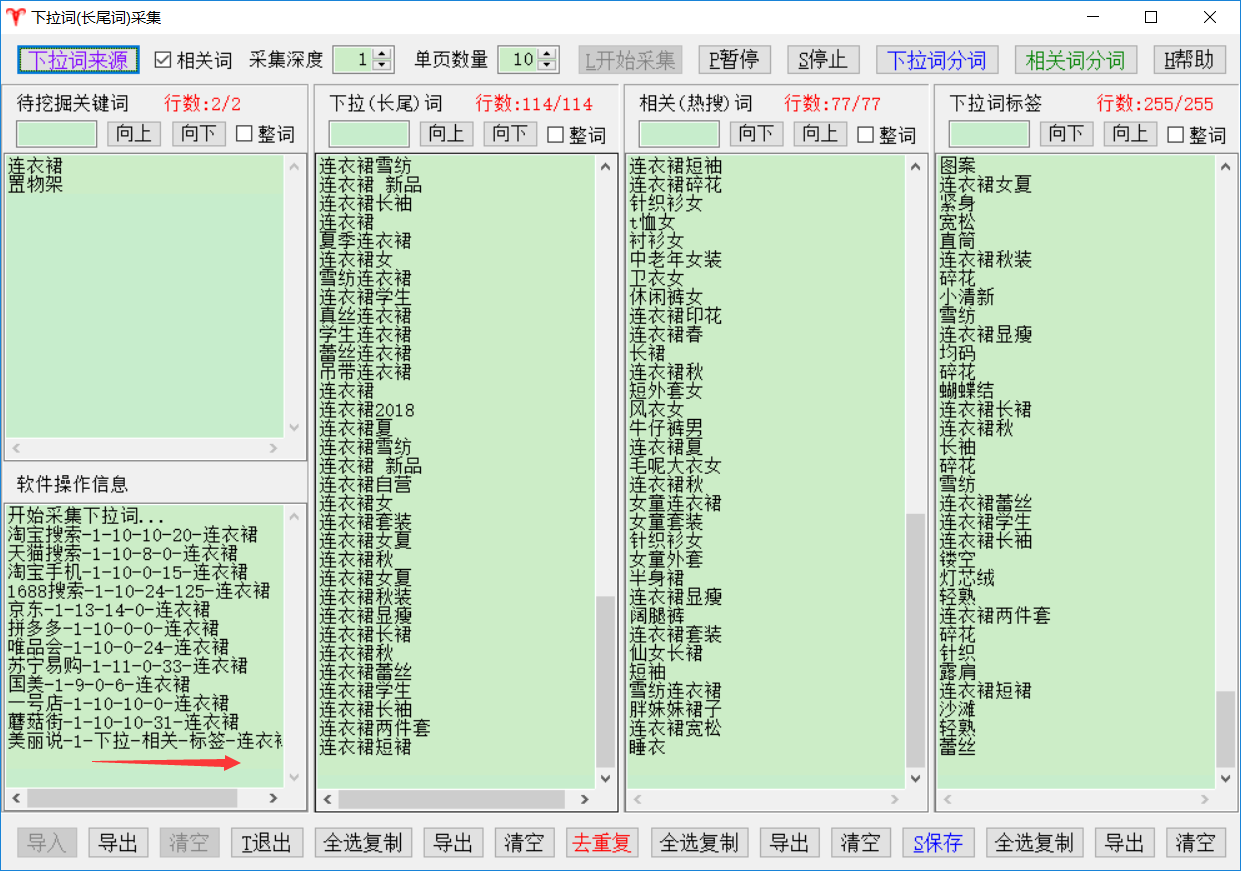Enable 整词 checkbox in 待挖掘关键词 panel
Viewport: 1241px width, 871px height.
click(244, 134)
